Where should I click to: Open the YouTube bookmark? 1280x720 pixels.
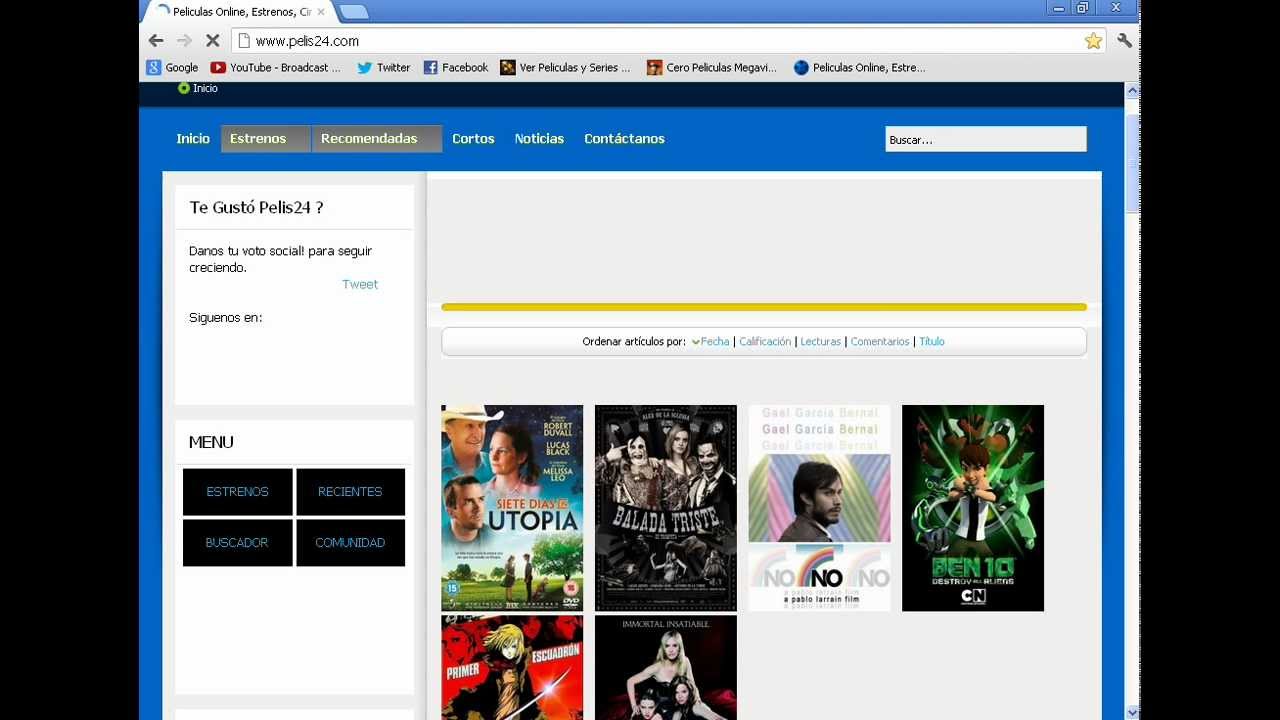(x=275, y=68)
